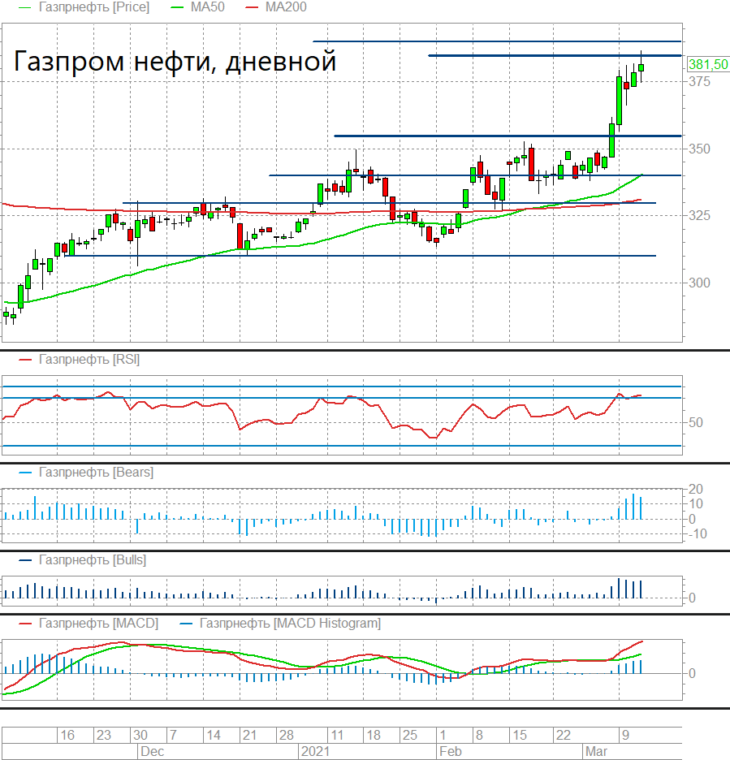Click the 350 price axis label

[699, 149]
